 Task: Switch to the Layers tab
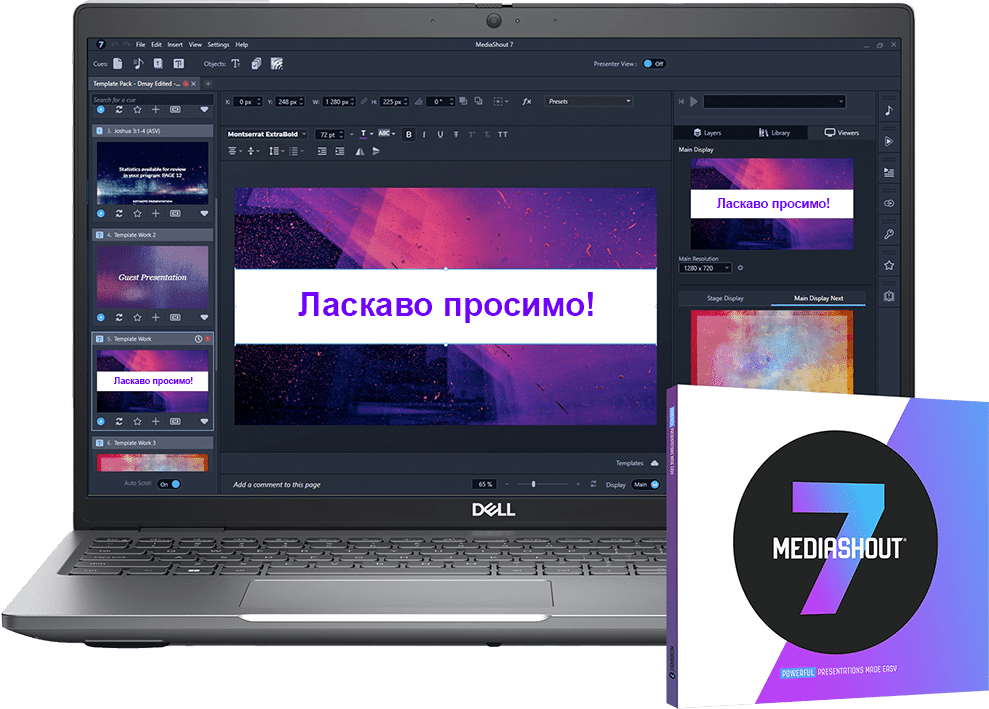click(707, 132)
